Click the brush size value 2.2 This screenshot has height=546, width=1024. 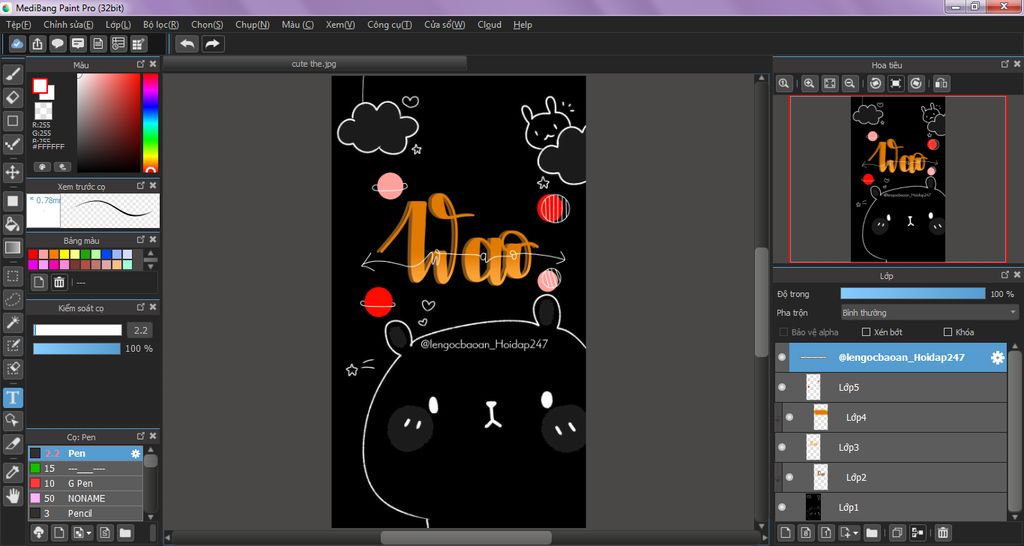(140, 330)
